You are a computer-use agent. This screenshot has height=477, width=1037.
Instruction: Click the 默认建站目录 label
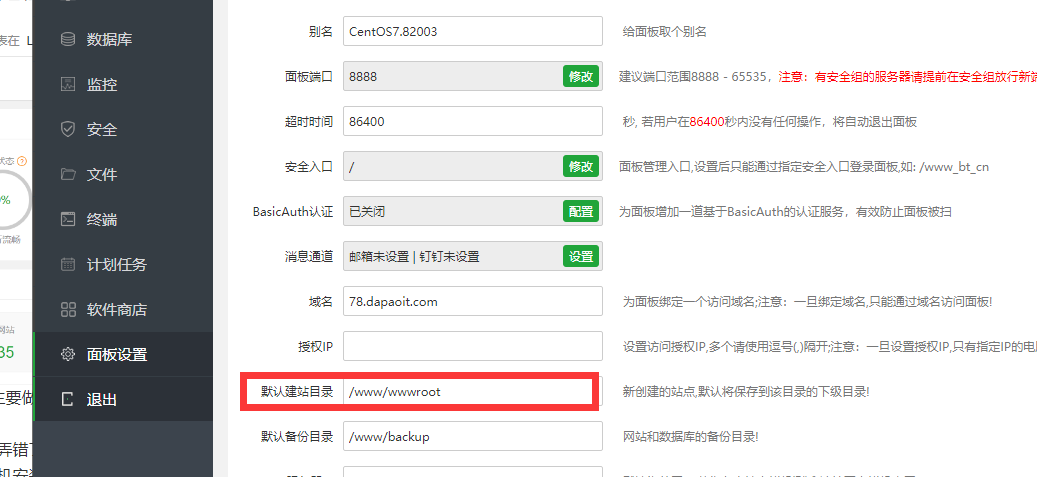tap(297, 392)
